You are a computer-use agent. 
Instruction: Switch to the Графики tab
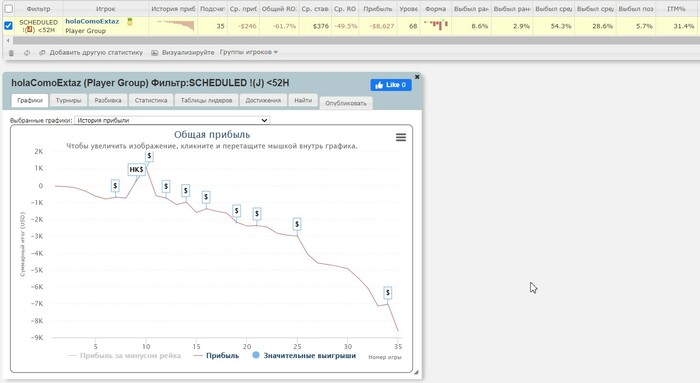tap(30, 100)
